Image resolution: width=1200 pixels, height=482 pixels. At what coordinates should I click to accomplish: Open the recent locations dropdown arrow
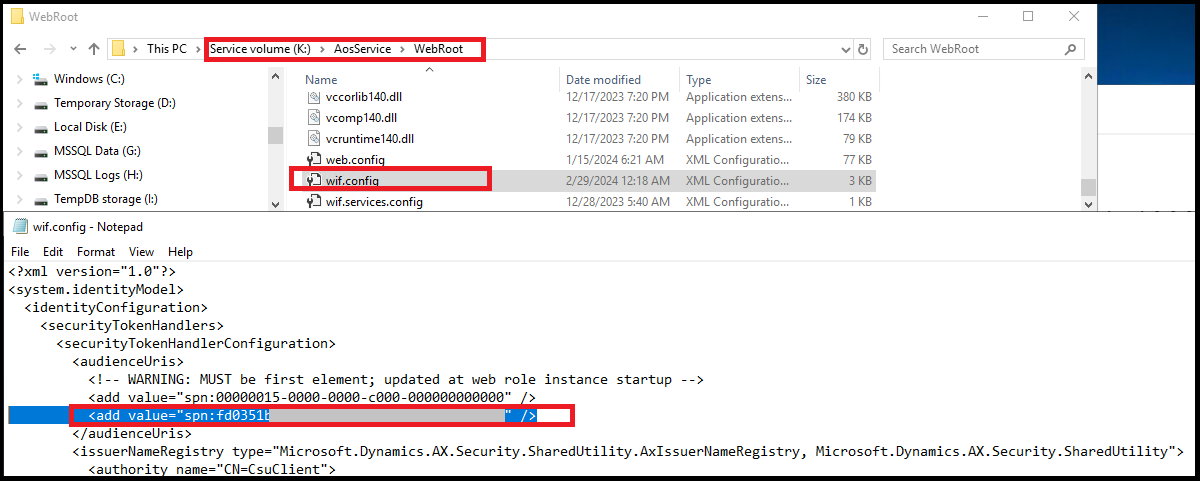coord(72,49)
